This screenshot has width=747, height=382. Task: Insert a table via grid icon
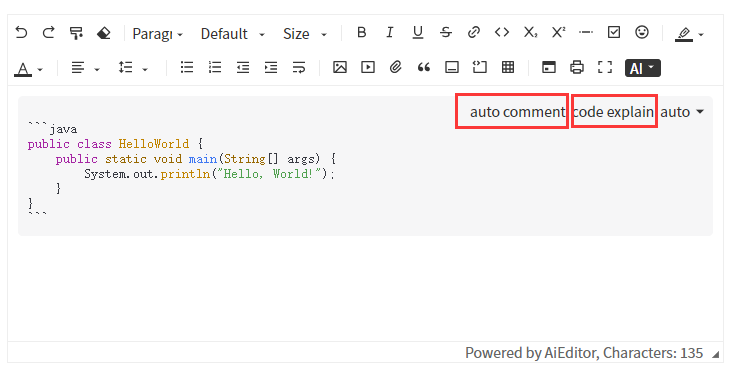508,67
